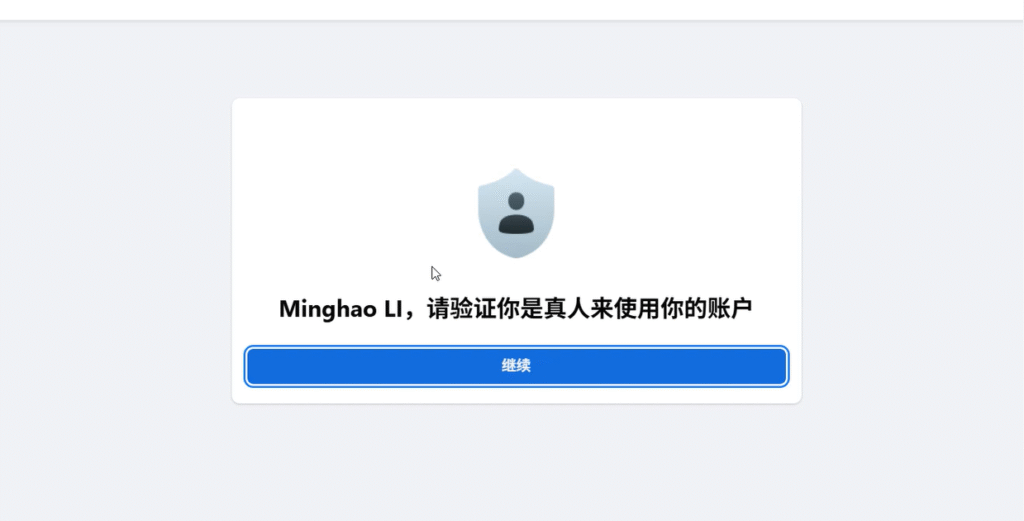Click the blue 继续 button
Screen dimensions: 1024x521
[x=516, y=366]
